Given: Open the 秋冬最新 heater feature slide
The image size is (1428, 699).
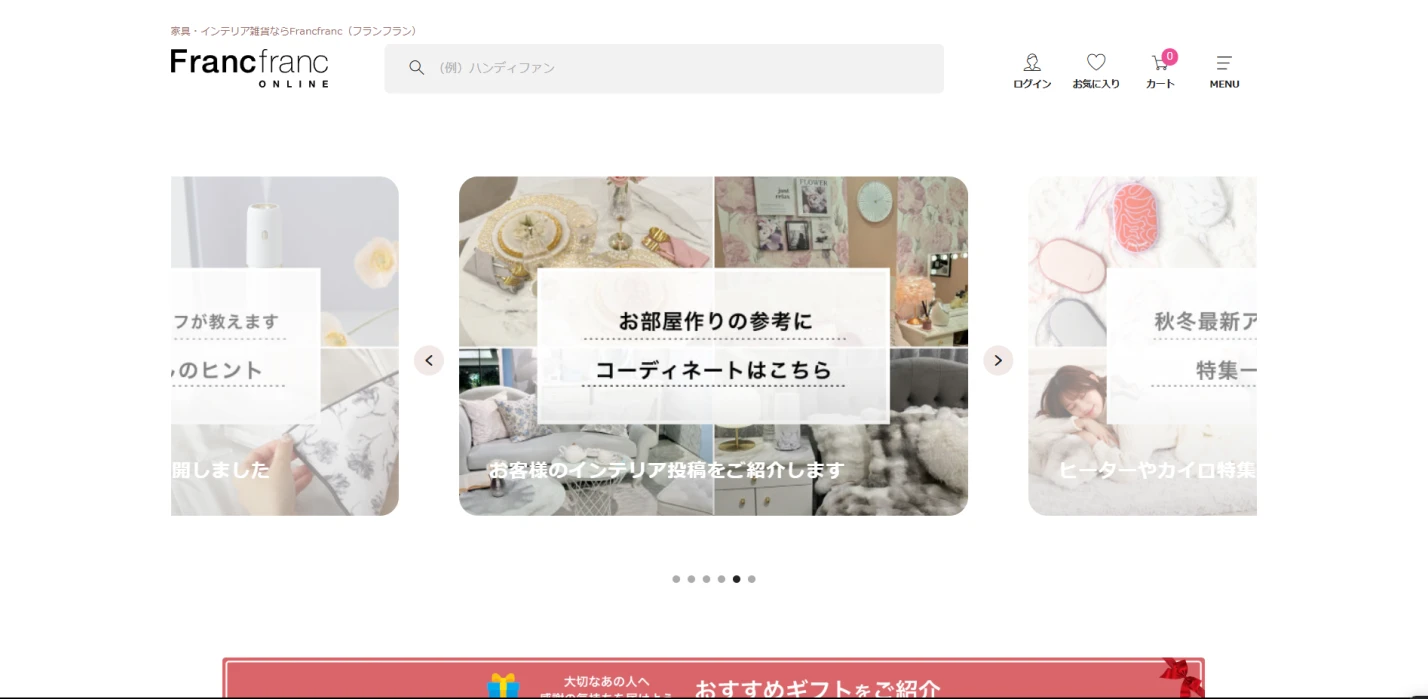Looking at the screenshot, I should pyautogui.click(x=1142, y=346).
